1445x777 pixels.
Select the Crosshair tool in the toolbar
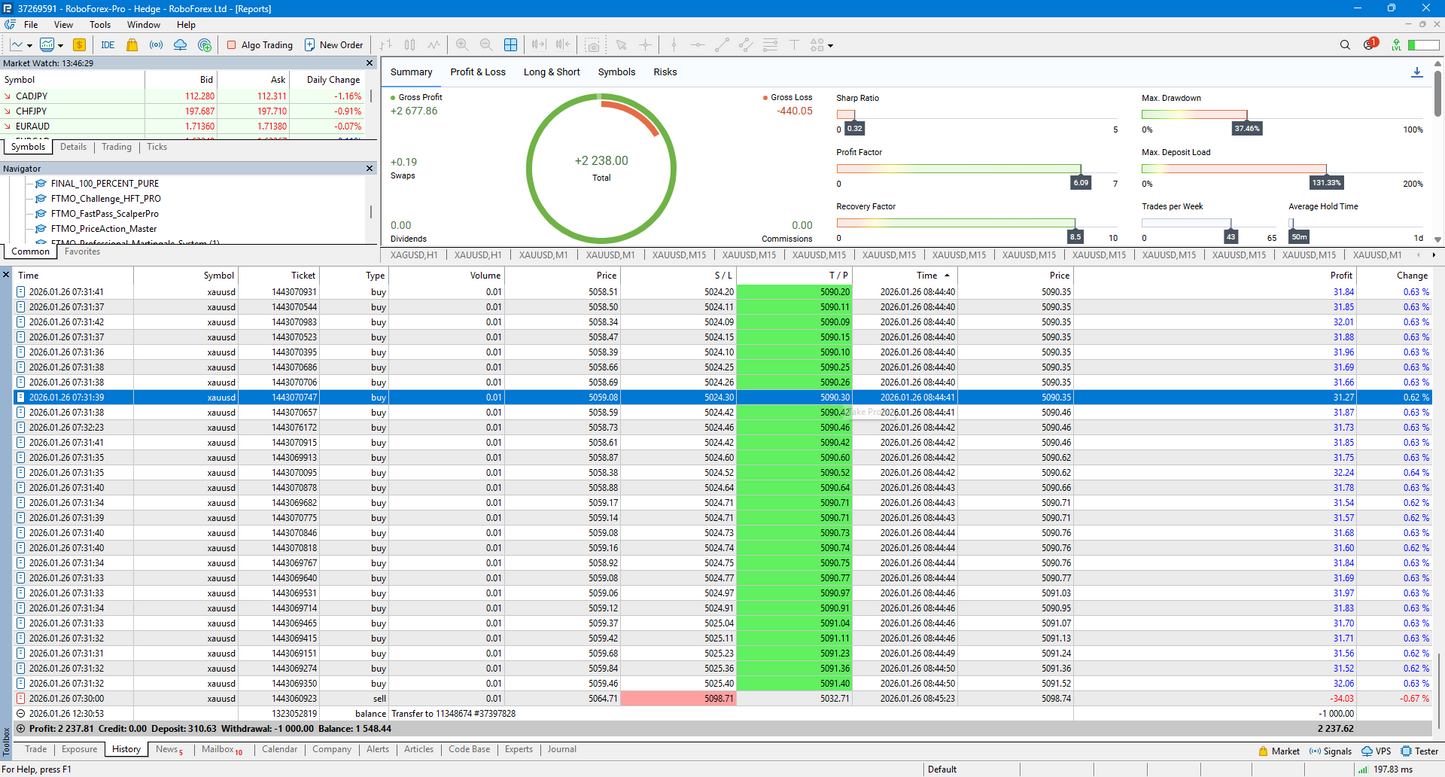[647, 45]
